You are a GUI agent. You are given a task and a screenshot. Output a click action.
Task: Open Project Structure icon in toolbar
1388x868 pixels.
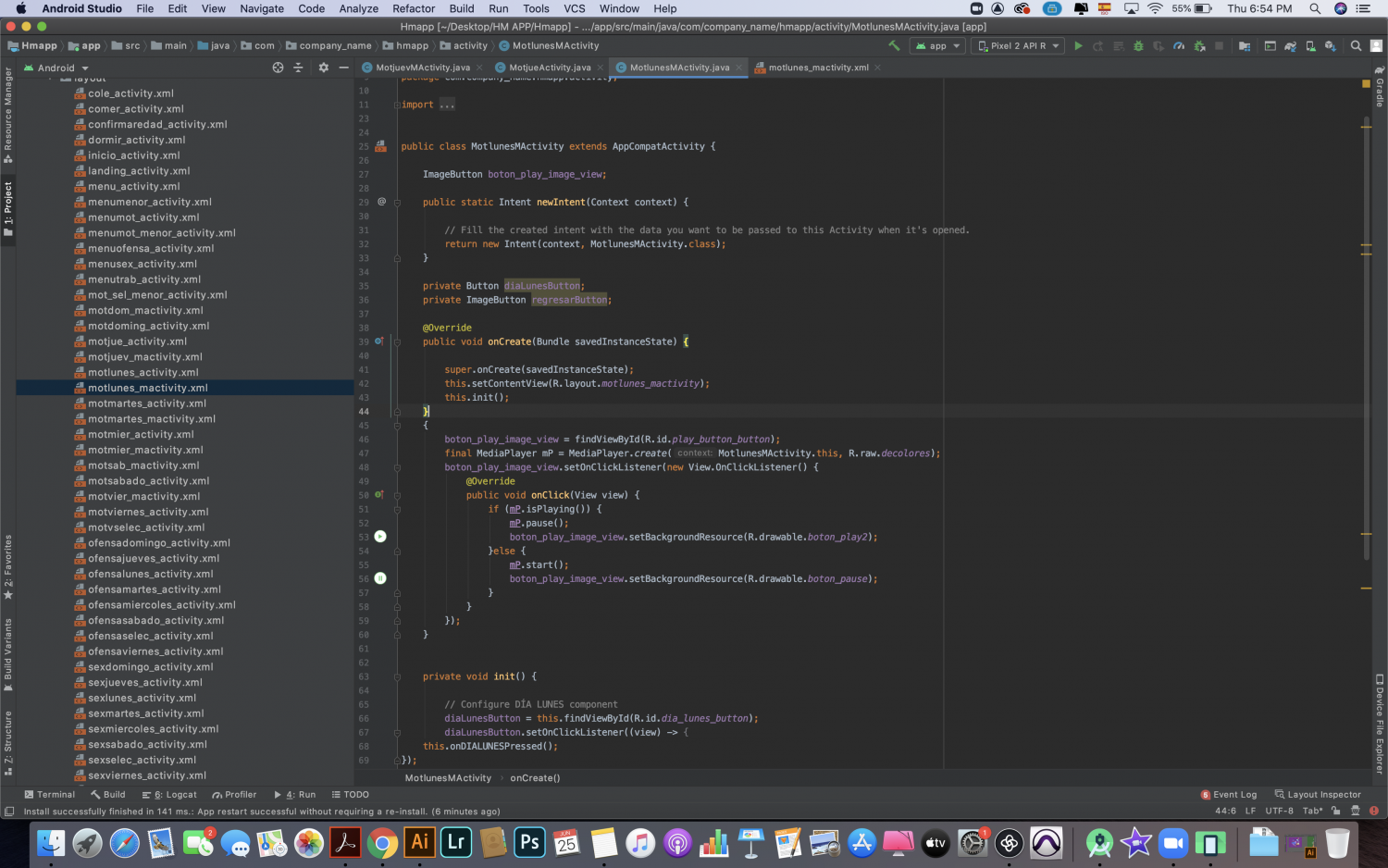click(1245, 45)
